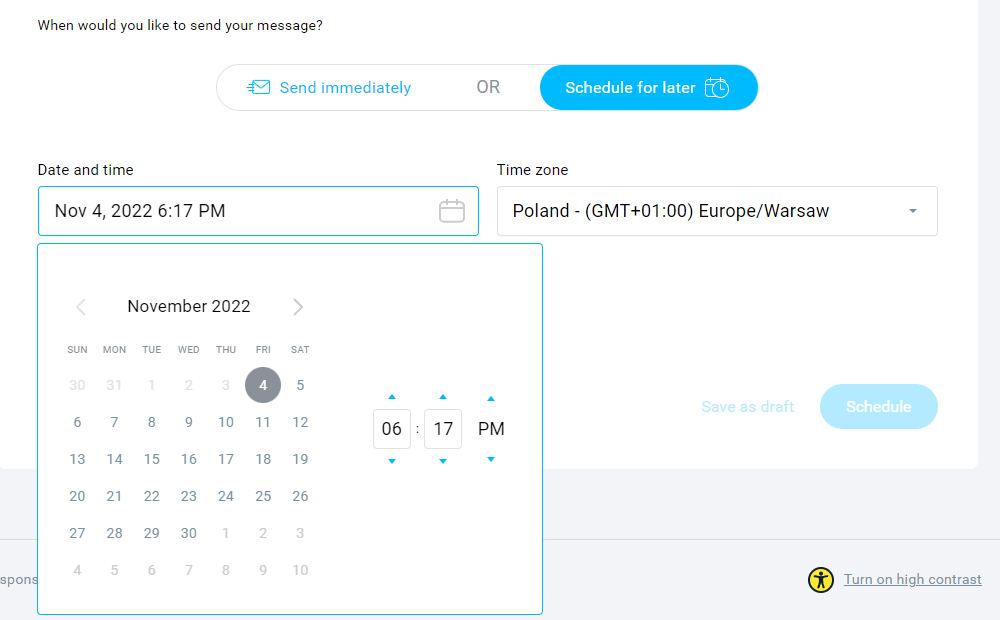Select November 15 in calendar
The width and height of the screenshot is (1000, 620).
[152, 459]
